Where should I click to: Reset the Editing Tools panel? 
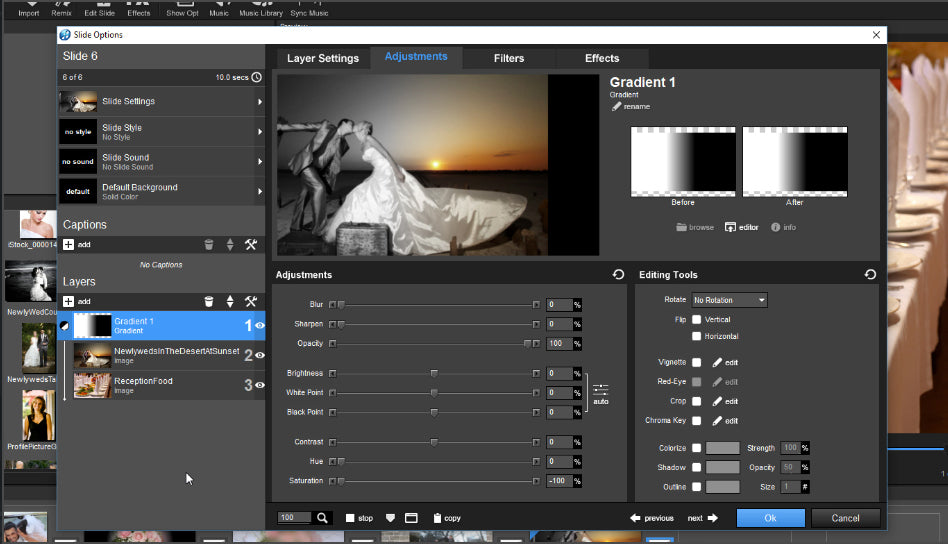point(870,274)
